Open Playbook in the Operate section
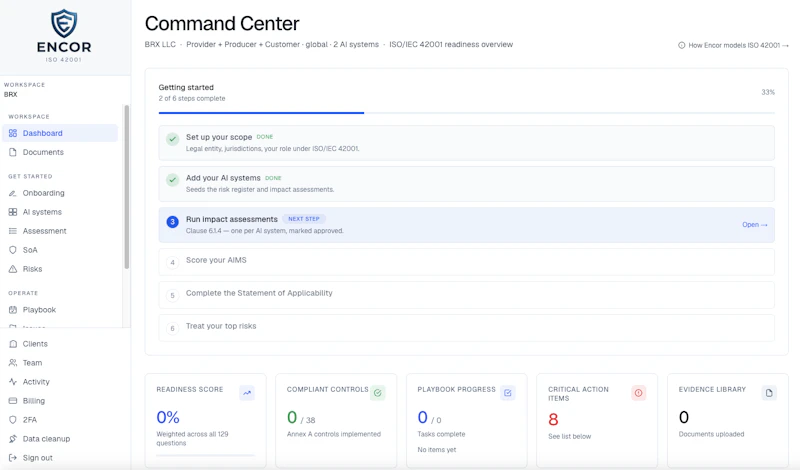This screenshot has height=470, width=800. (60, 310)
